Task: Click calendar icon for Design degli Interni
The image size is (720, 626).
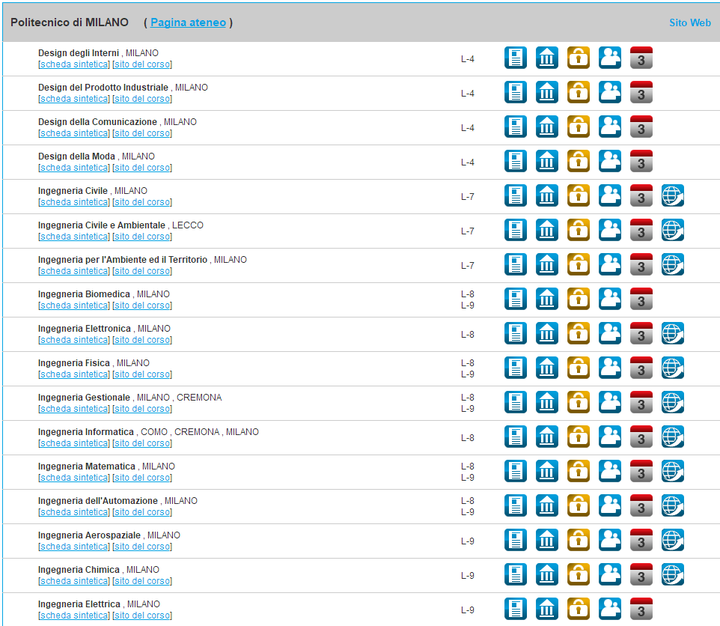Action: tap(641, 58)
